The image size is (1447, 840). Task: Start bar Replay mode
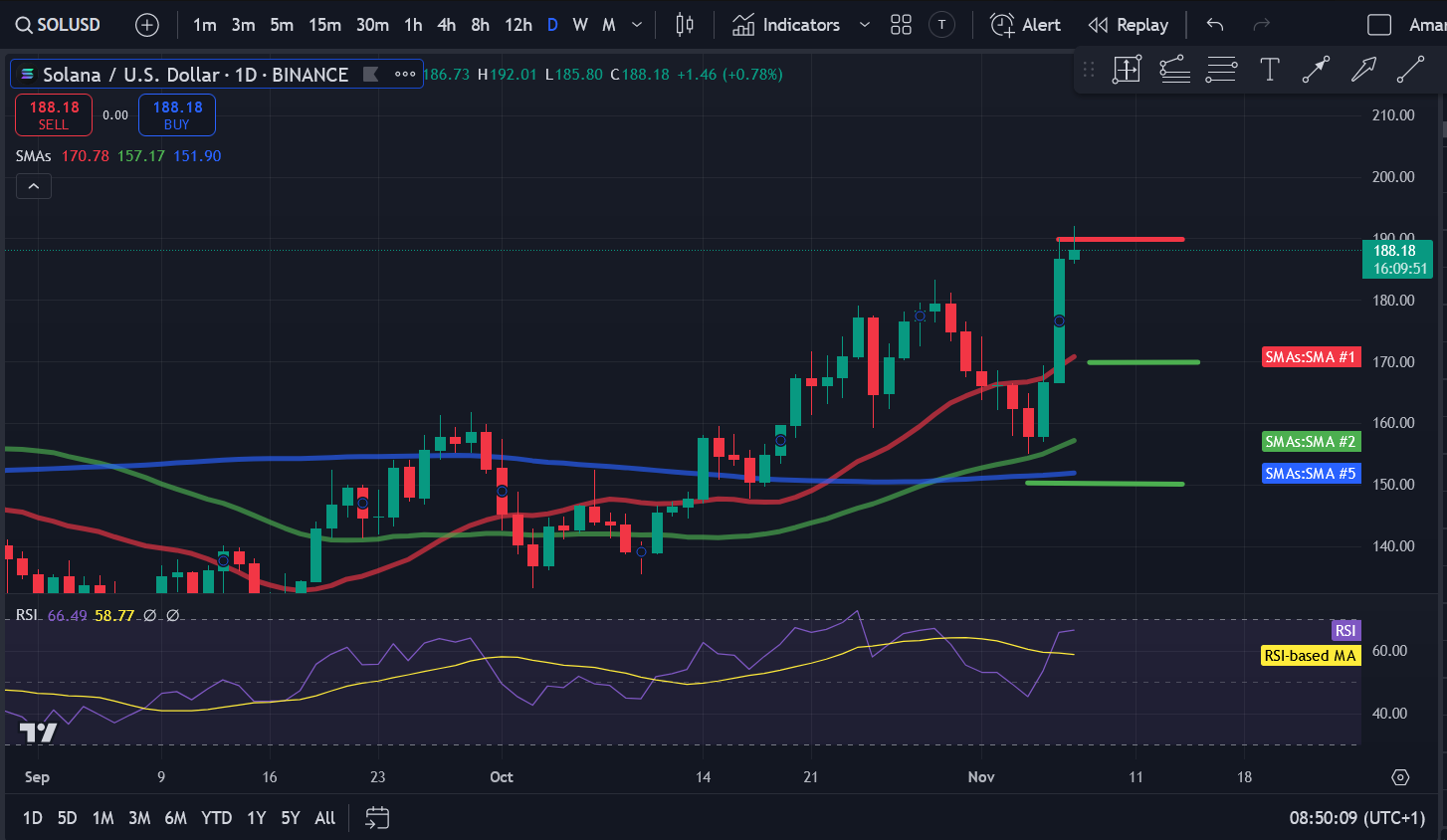1129,25
